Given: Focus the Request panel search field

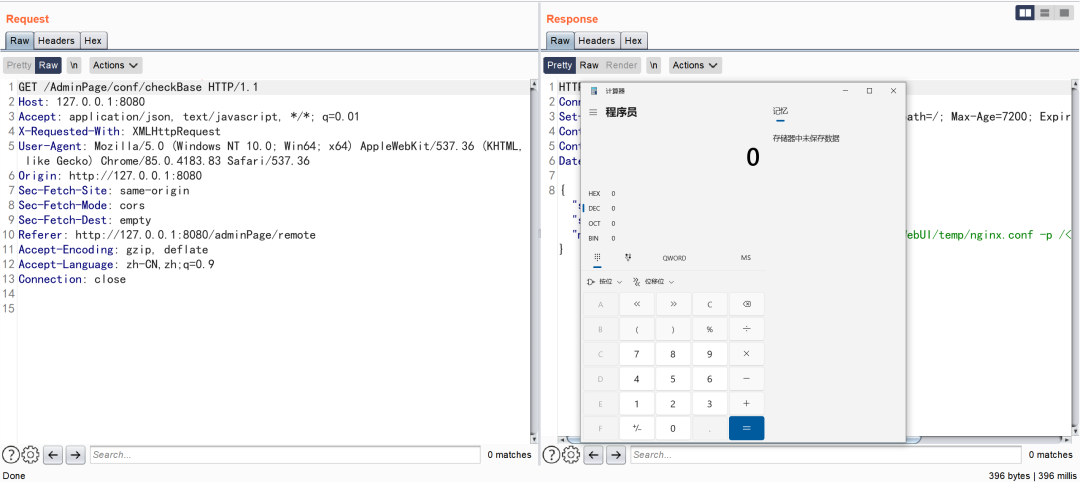Looking at the screenshot, I should [285, 454].
